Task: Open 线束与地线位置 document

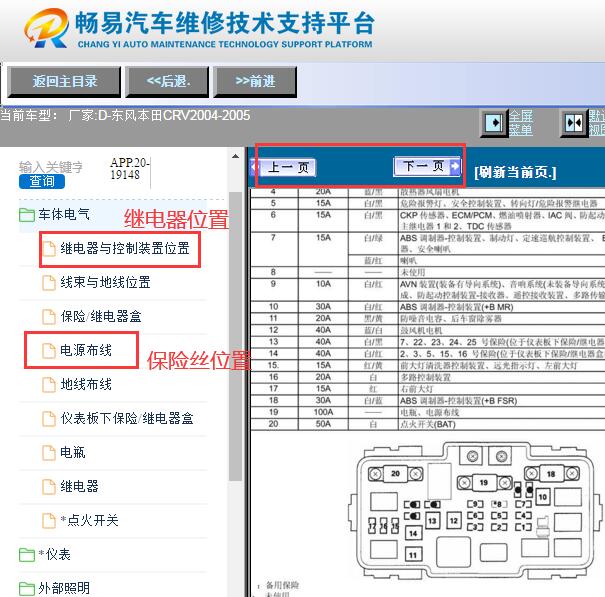Action: point(105,282)
